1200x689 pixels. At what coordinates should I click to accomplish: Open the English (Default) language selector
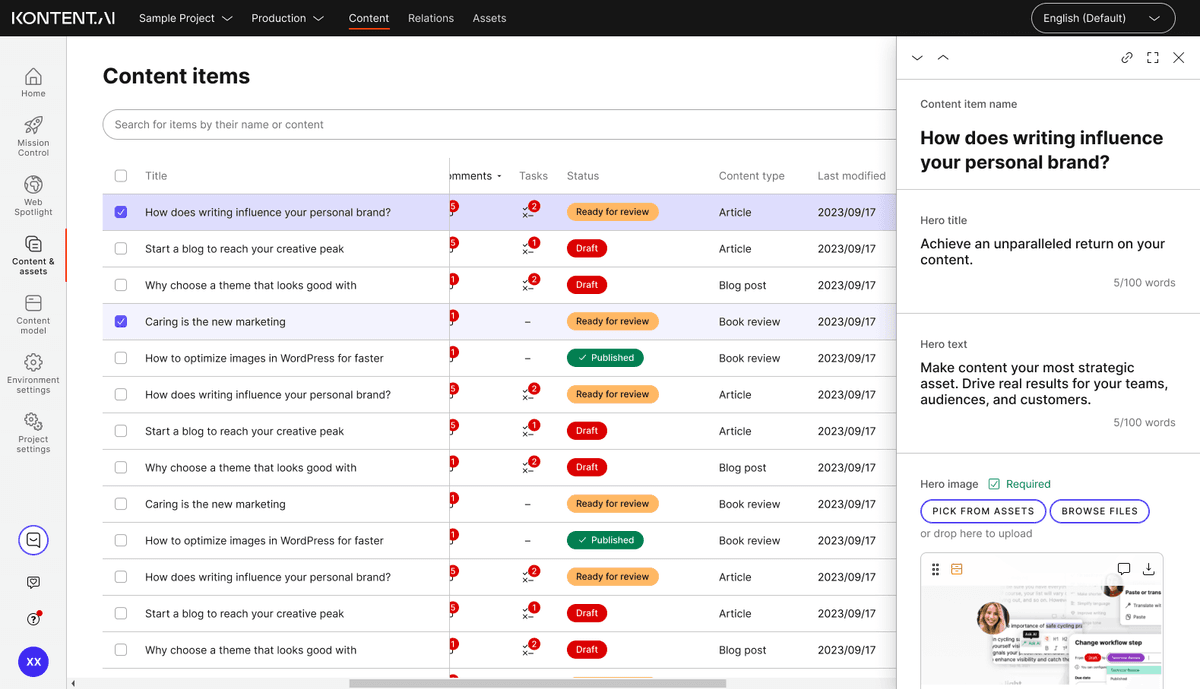point(1102,18)
